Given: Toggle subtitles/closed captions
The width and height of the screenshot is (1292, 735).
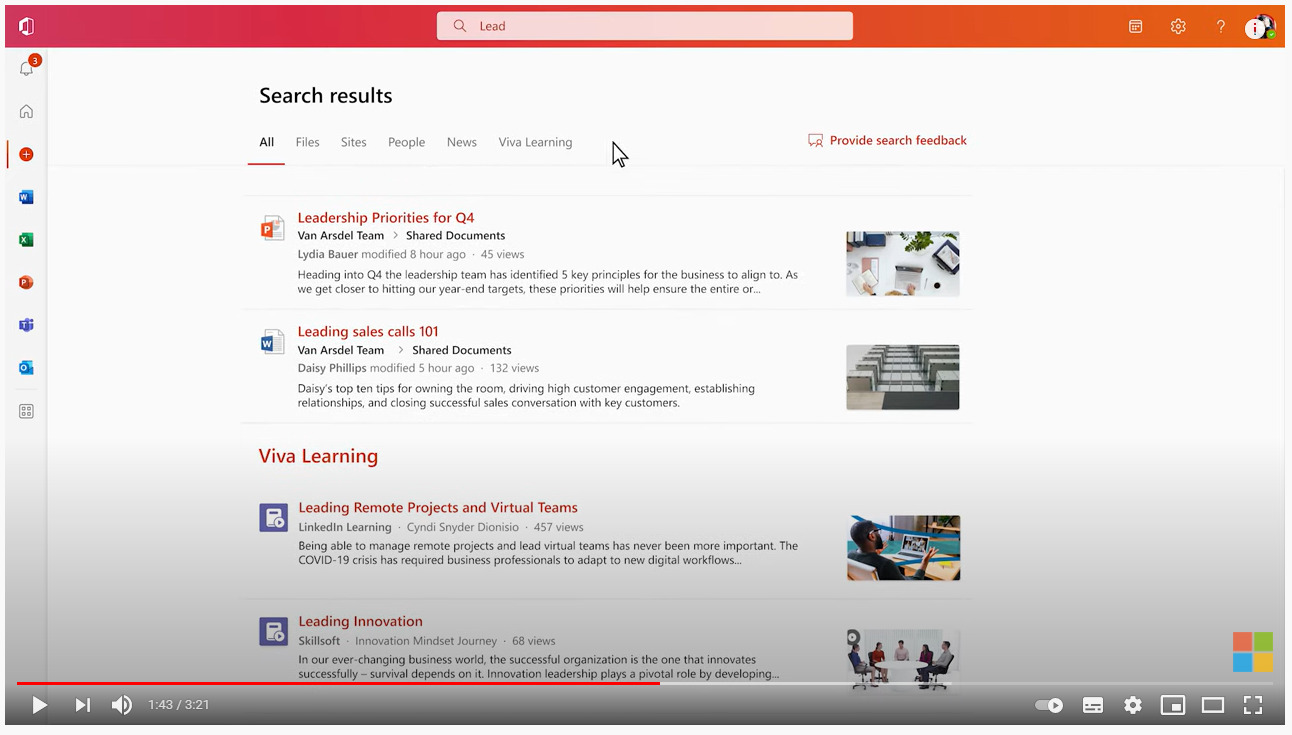Looking at the screenshot, I should pos(1093,705).
